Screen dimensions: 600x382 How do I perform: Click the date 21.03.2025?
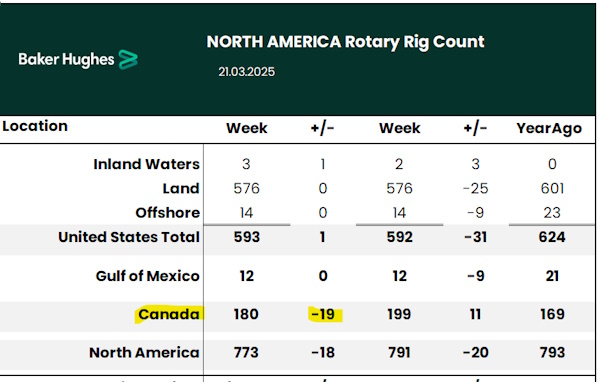point(246,72)
